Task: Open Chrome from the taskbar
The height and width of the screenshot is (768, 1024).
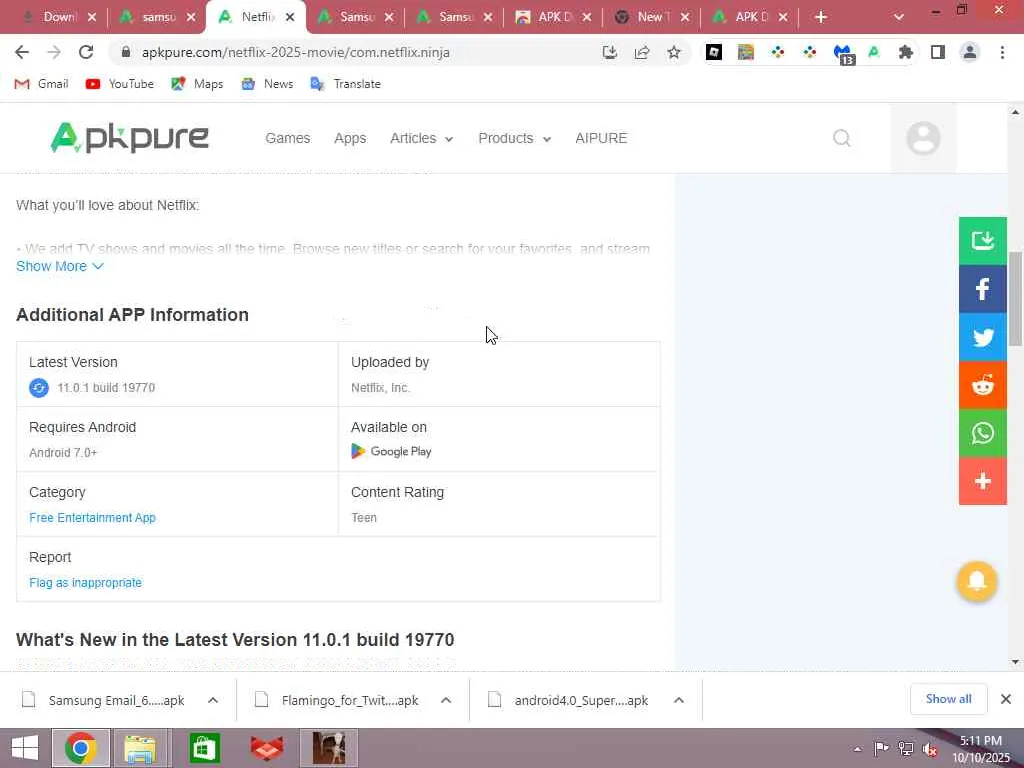Action: coord(81,748)
